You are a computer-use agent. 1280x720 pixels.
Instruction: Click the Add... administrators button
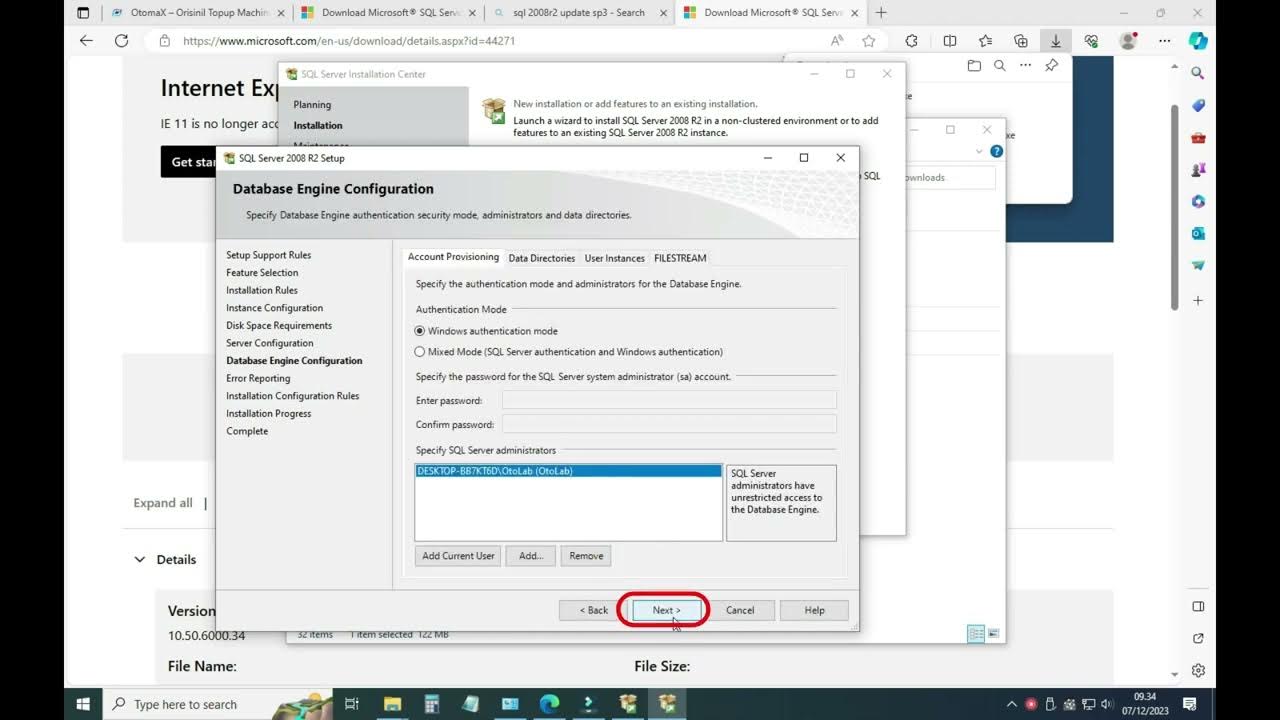point(531,556)
